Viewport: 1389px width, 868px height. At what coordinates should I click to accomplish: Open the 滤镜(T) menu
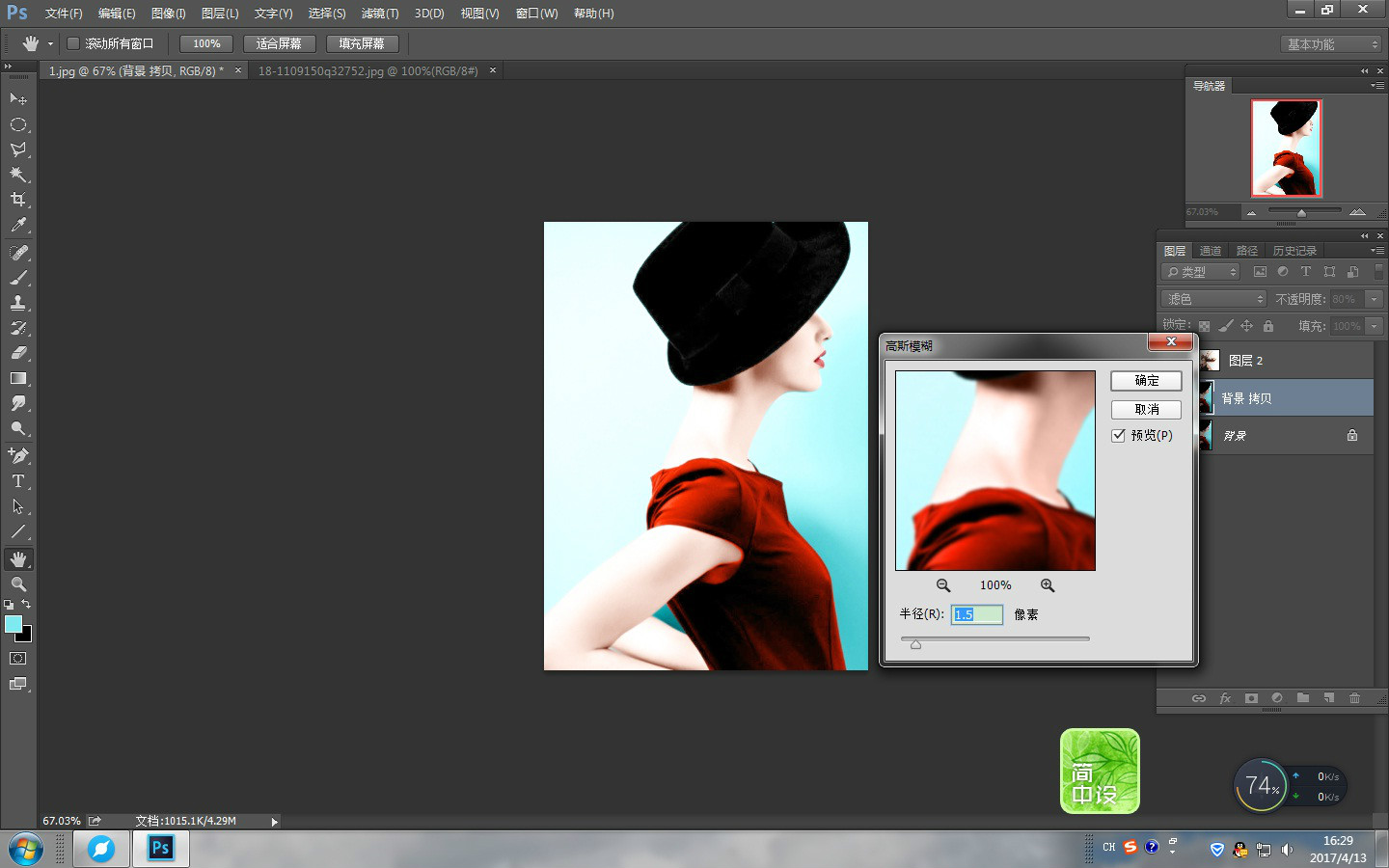379,14
